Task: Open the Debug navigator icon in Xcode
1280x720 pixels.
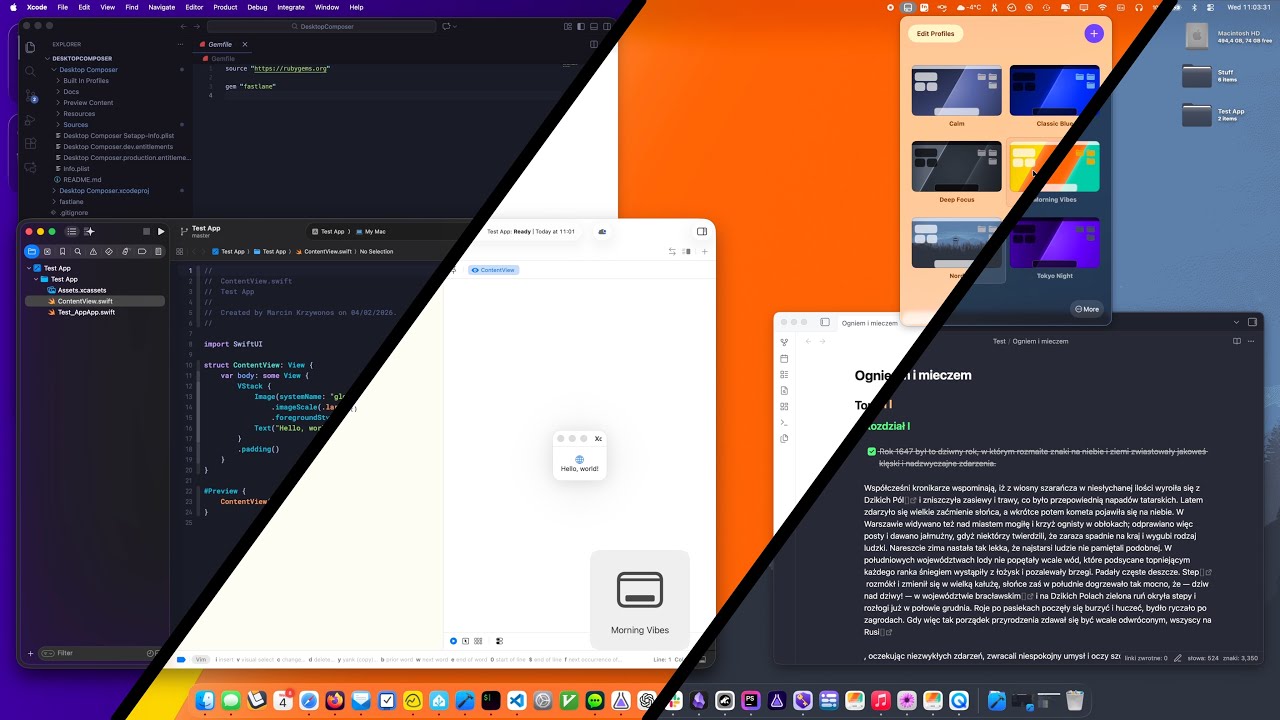Action: pyautogui.click(x=126, y=252)
